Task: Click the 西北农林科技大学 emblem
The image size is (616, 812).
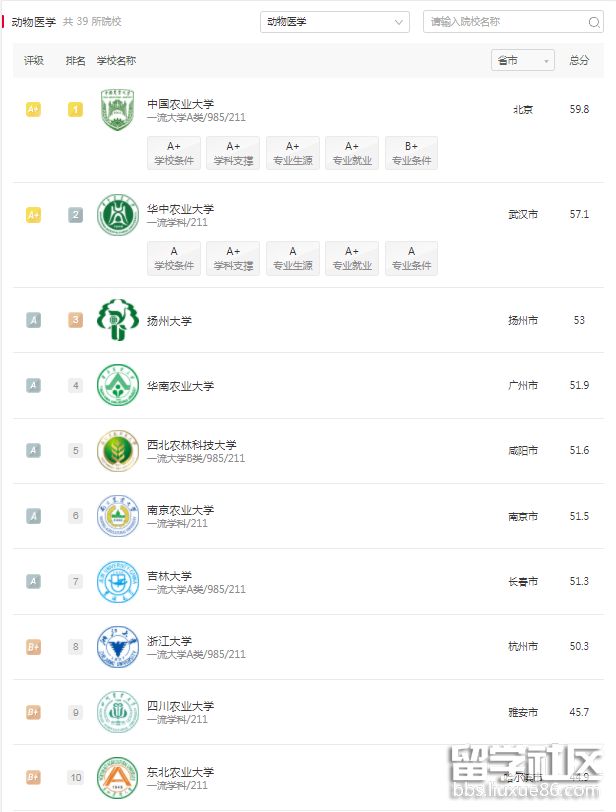Action: pyautogui.click(x=116, y=451)
